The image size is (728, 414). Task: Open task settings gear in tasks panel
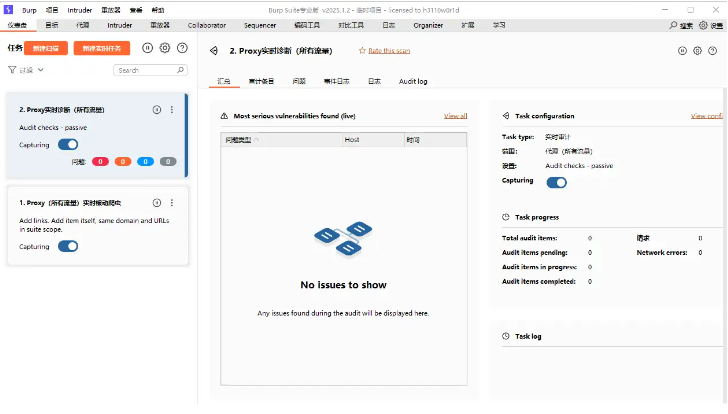165,48
